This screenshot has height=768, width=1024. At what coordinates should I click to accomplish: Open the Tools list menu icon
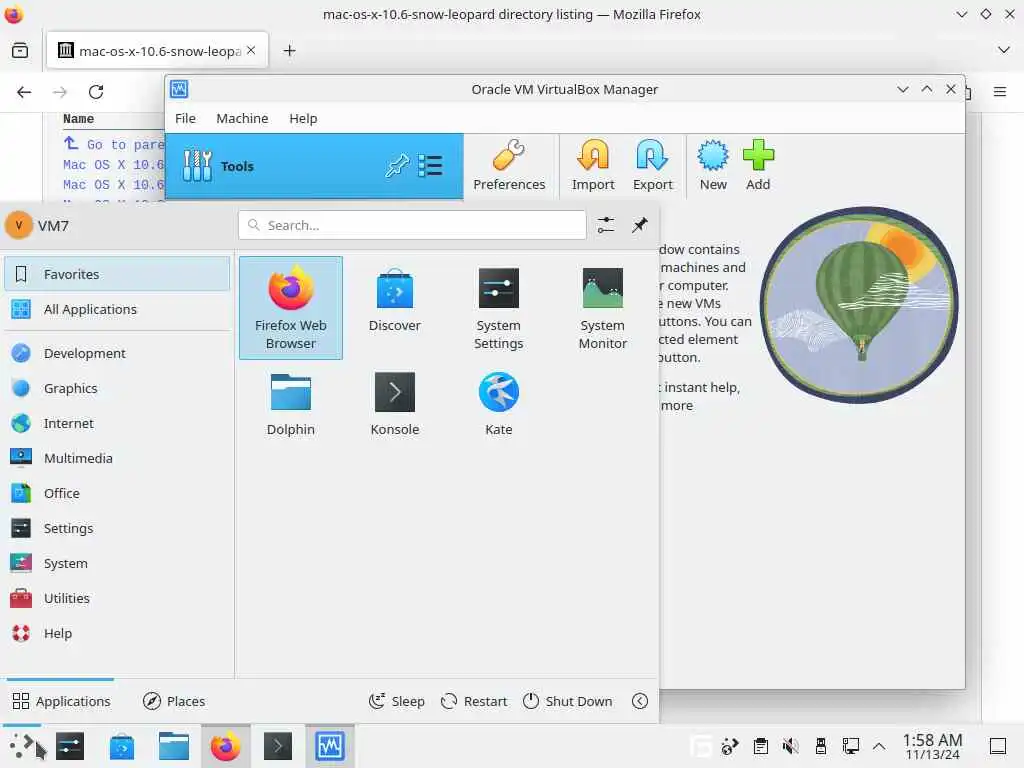tap(430, 166)
